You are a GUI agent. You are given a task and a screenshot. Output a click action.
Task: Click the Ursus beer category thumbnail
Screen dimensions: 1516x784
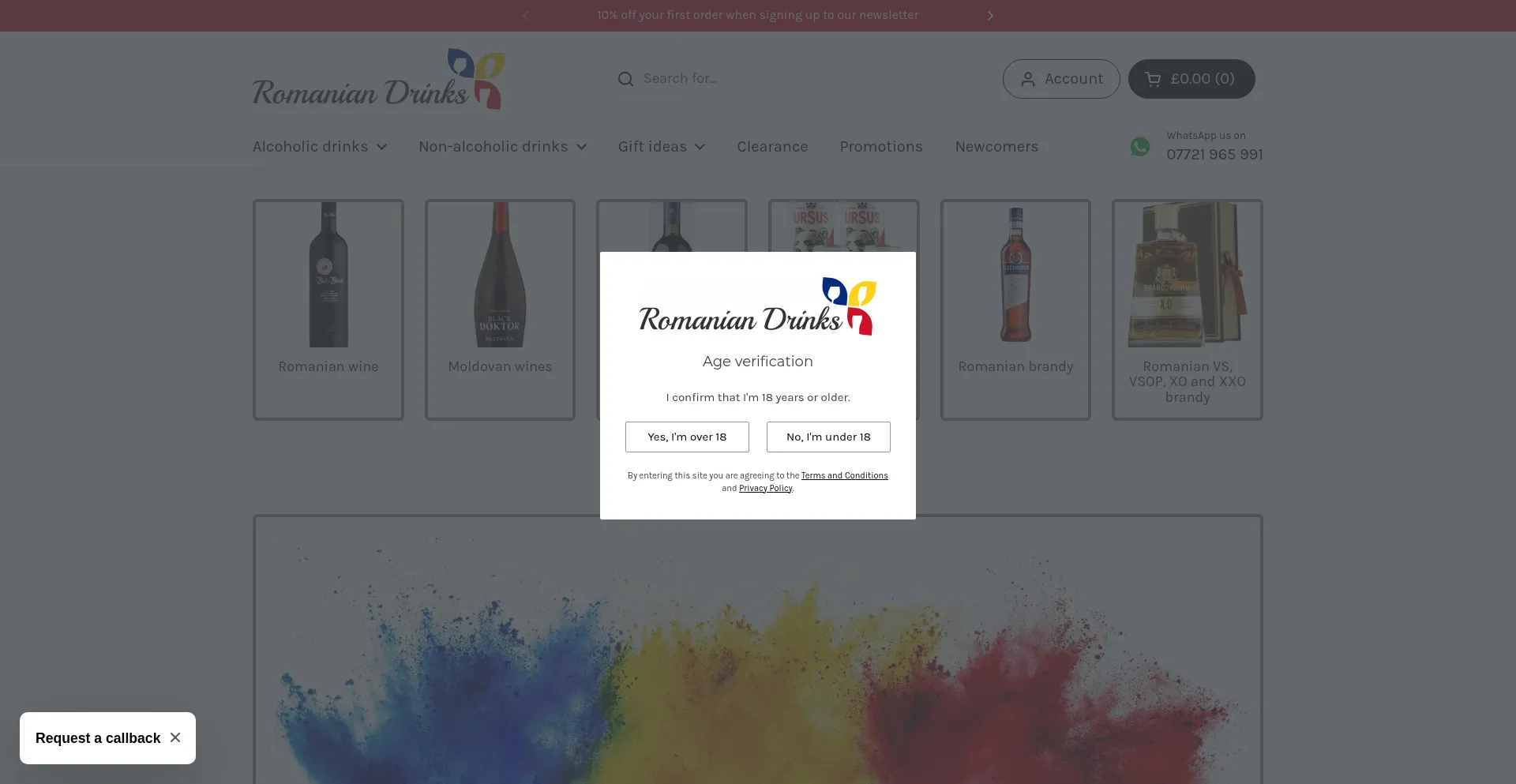click(x=843, y=227)
